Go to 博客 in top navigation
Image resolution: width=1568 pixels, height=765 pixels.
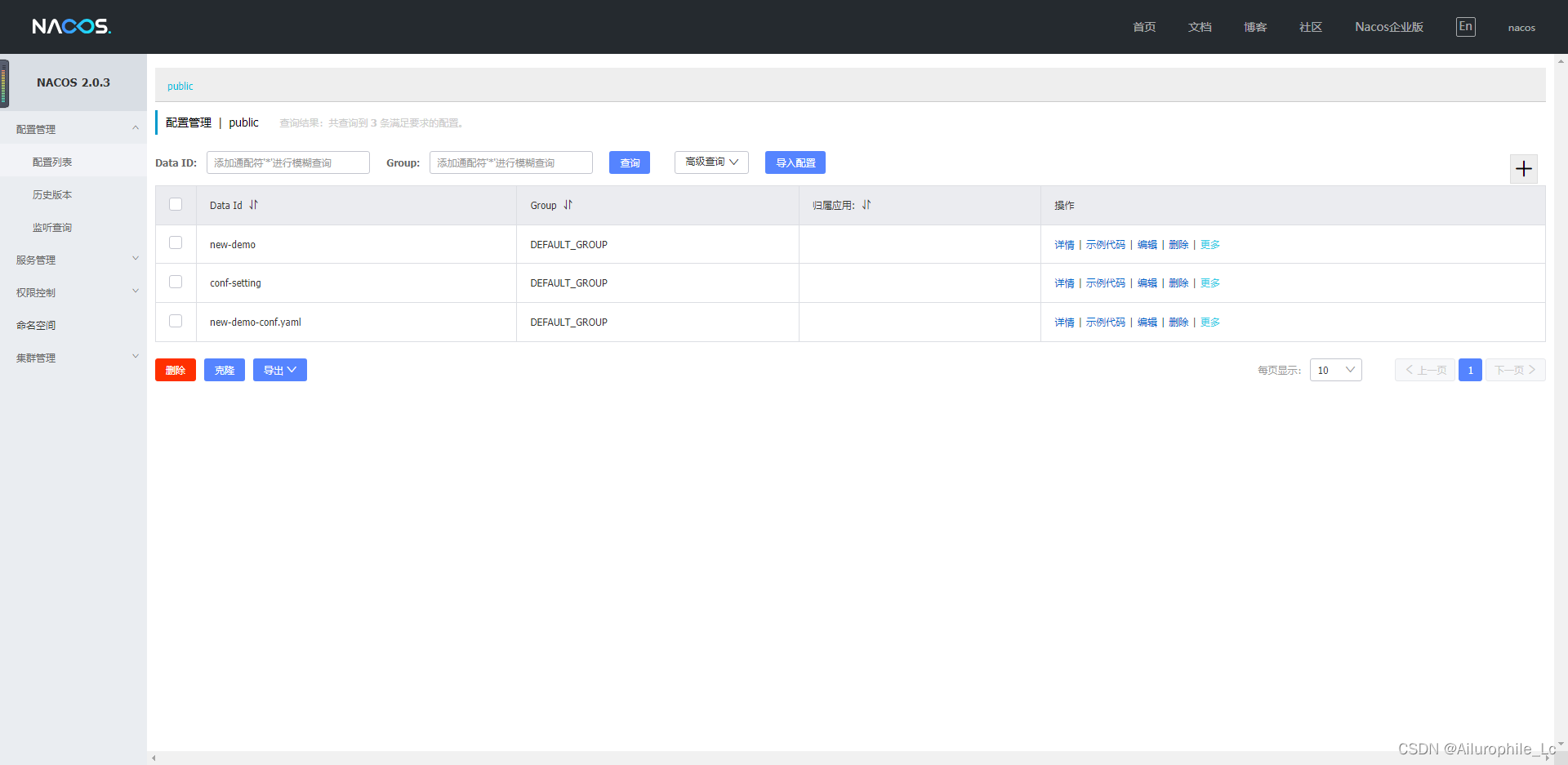(1255, 27)
